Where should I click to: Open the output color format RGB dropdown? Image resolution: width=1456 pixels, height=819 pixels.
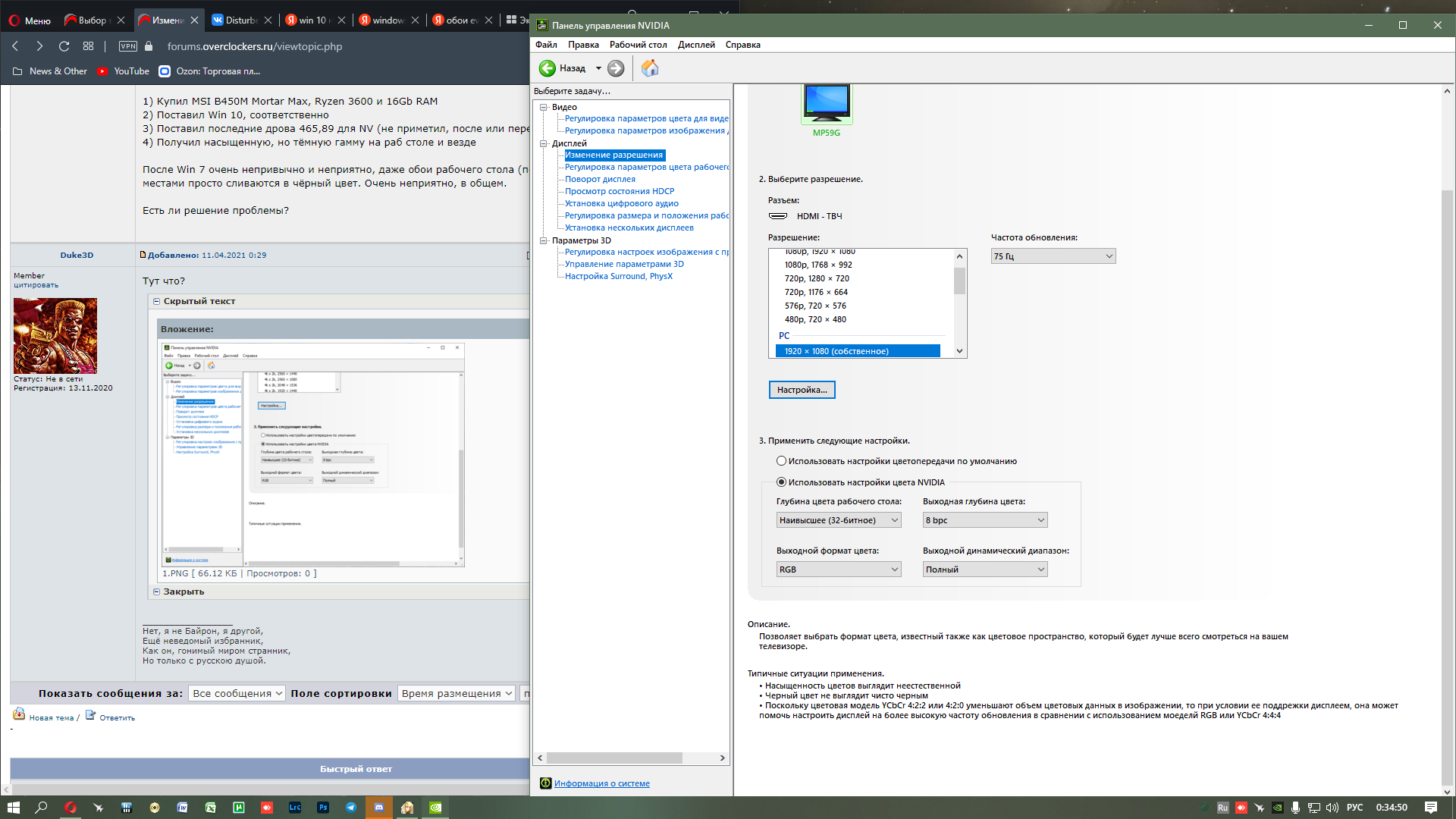838,570
